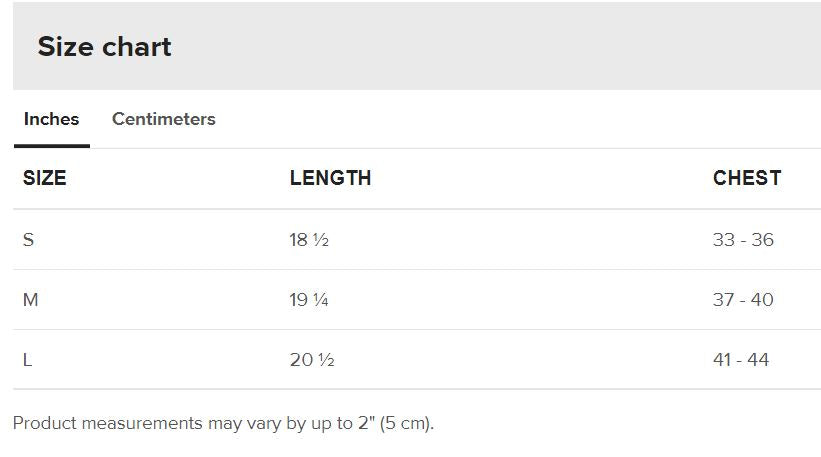
Task: Click the Size chart heading
Action: [x=104, y=47]
